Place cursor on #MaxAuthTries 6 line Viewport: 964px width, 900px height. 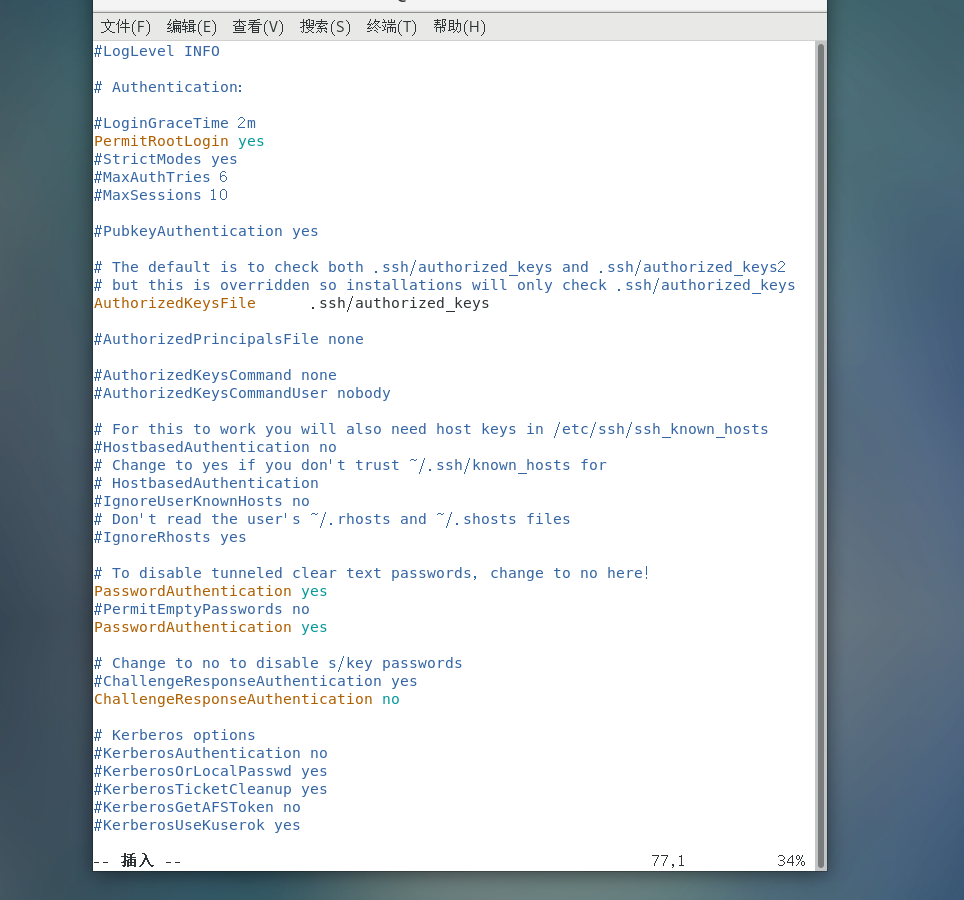point(161,177)
